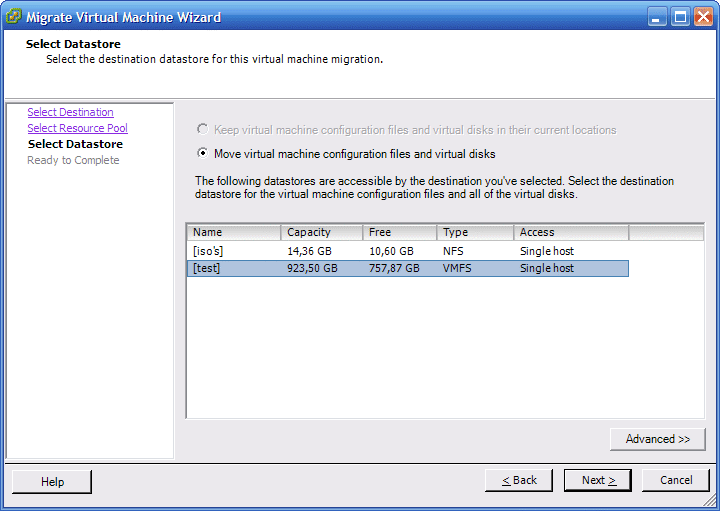Maximize the wizard window
The image size is (720, 511).
(680, 17)
